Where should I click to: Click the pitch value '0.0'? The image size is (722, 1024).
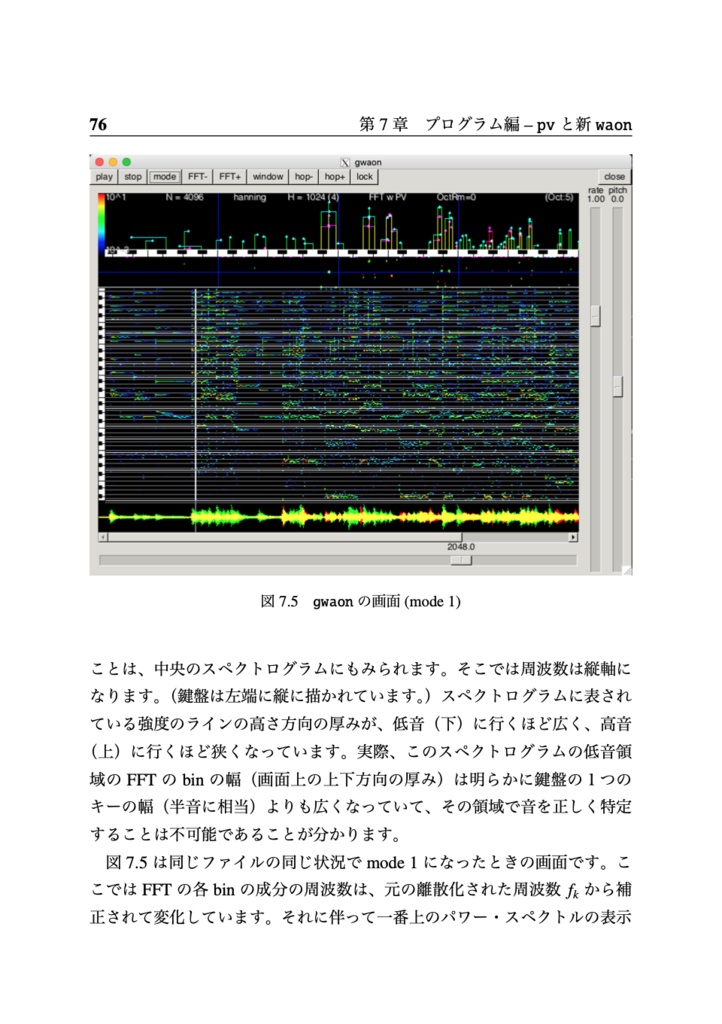(x=618, y=199)
